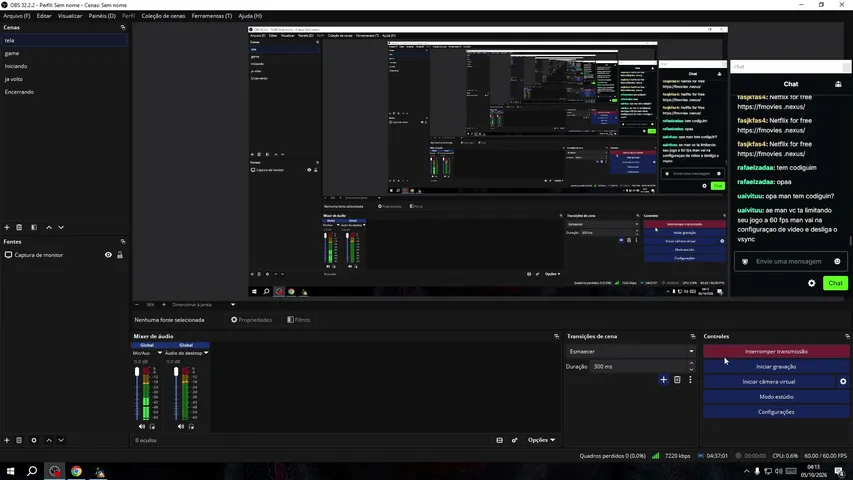
Task: Zoom in preview with plus icon
Action: [164, 305]
